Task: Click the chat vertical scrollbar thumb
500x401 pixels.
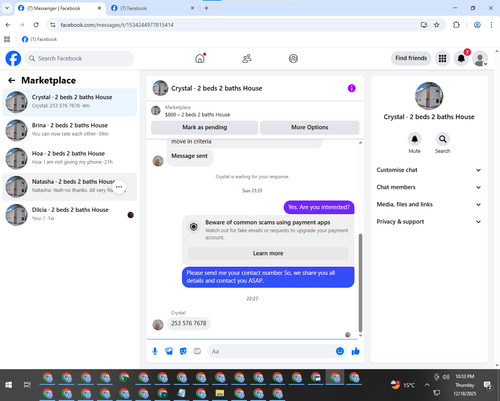Action: click(x=360, y=283)
